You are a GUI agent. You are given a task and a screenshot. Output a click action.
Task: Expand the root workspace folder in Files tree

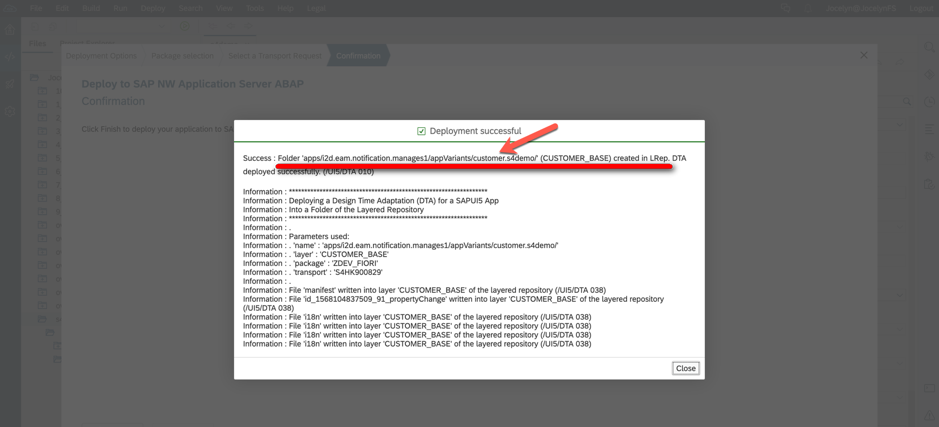[34, 77]
